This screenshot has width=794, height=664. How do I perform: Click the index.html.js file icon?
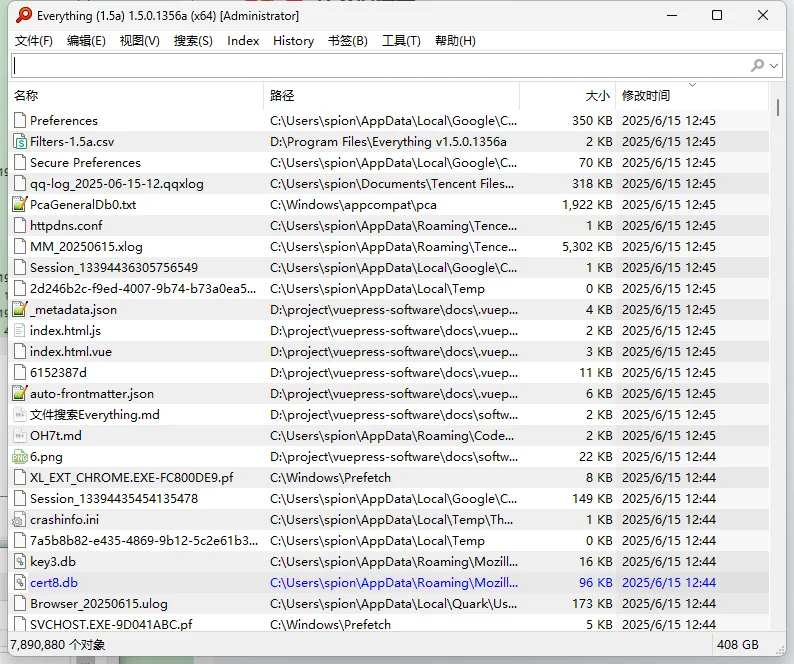(20, 331)
